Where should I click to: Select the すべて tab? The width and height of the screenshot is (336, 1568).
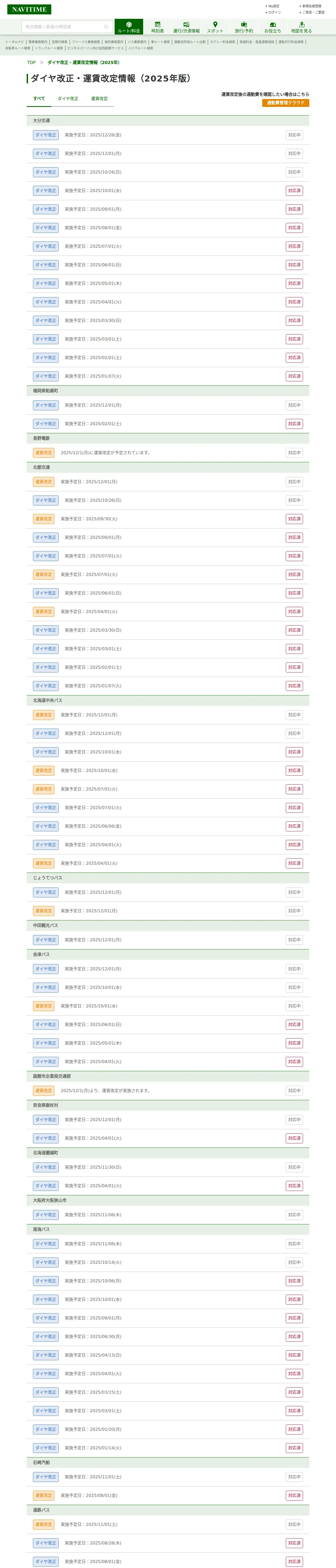[x=39, y=99]
